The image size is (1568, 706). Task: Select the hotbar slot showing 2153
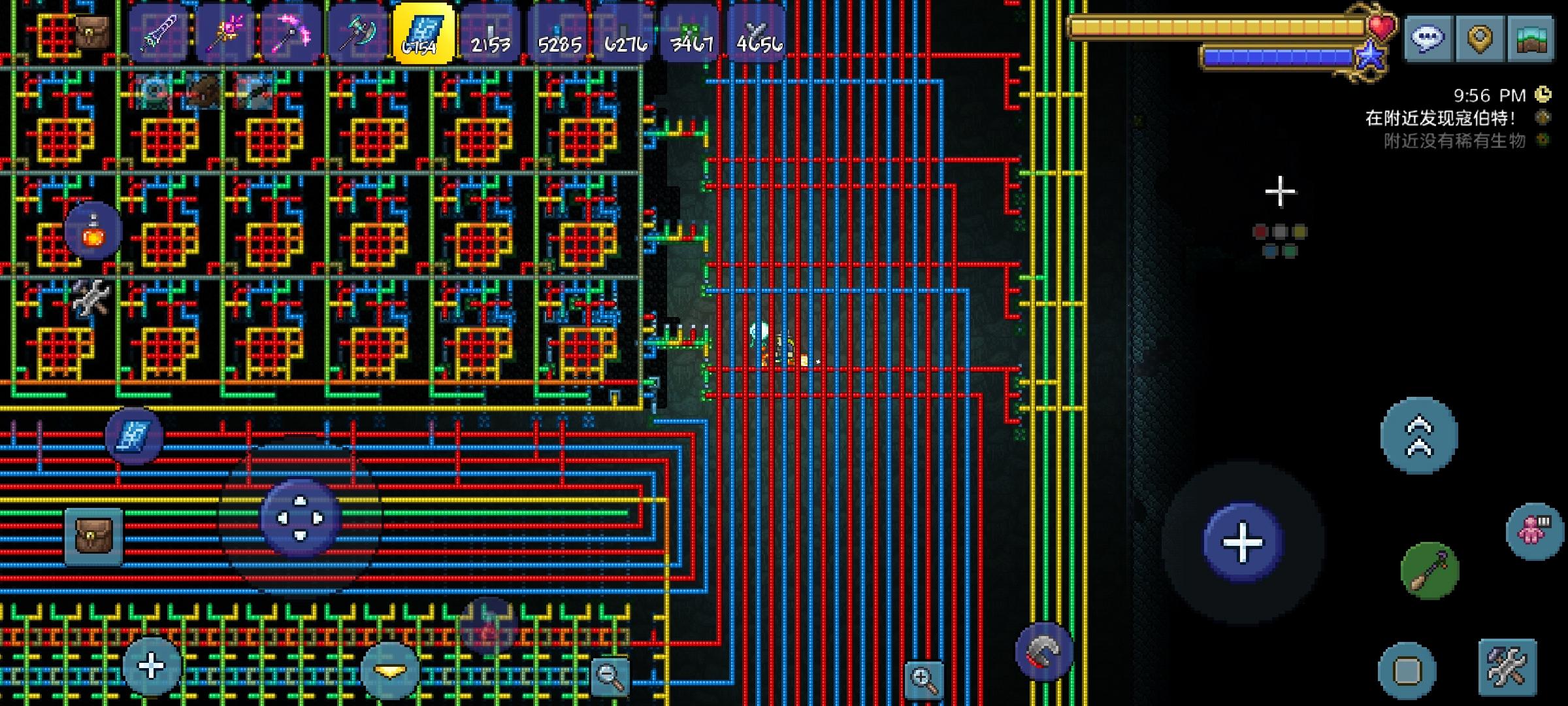click(491, 34)
